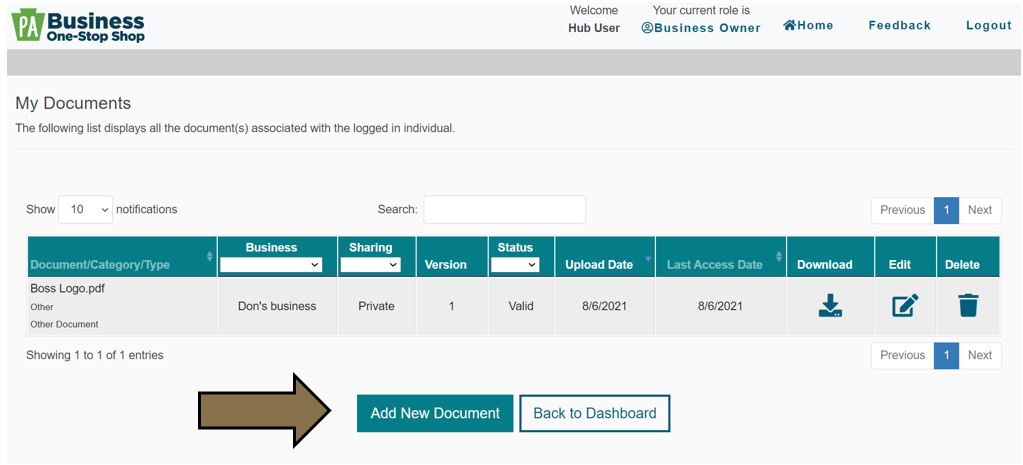Viewport: 1023px width, 465px height.
Task: Click the Boss Logo.pdf file name
Action: click(x=68, y=290)
